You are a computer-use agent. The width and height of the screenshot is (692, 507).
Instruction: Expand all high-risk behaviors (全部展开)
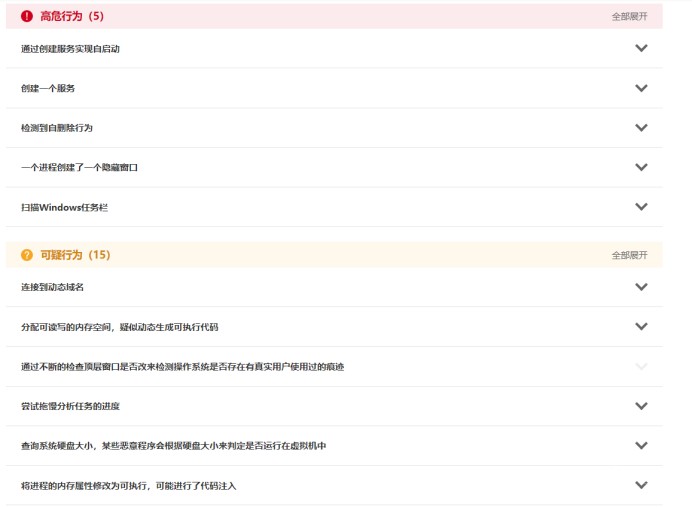[x=629, y=16]
